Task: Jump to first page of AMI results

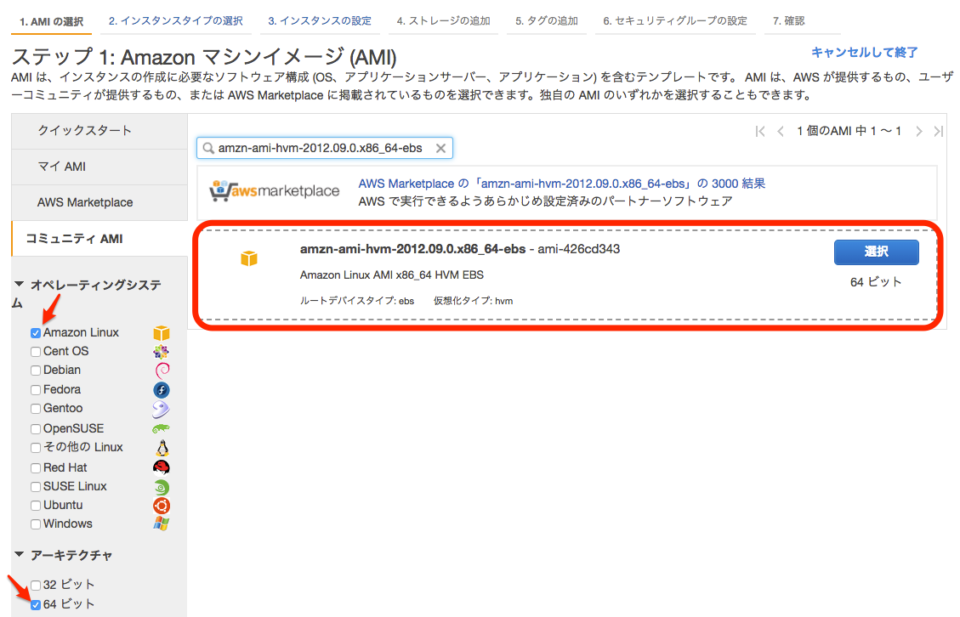Action: (760, 131)
